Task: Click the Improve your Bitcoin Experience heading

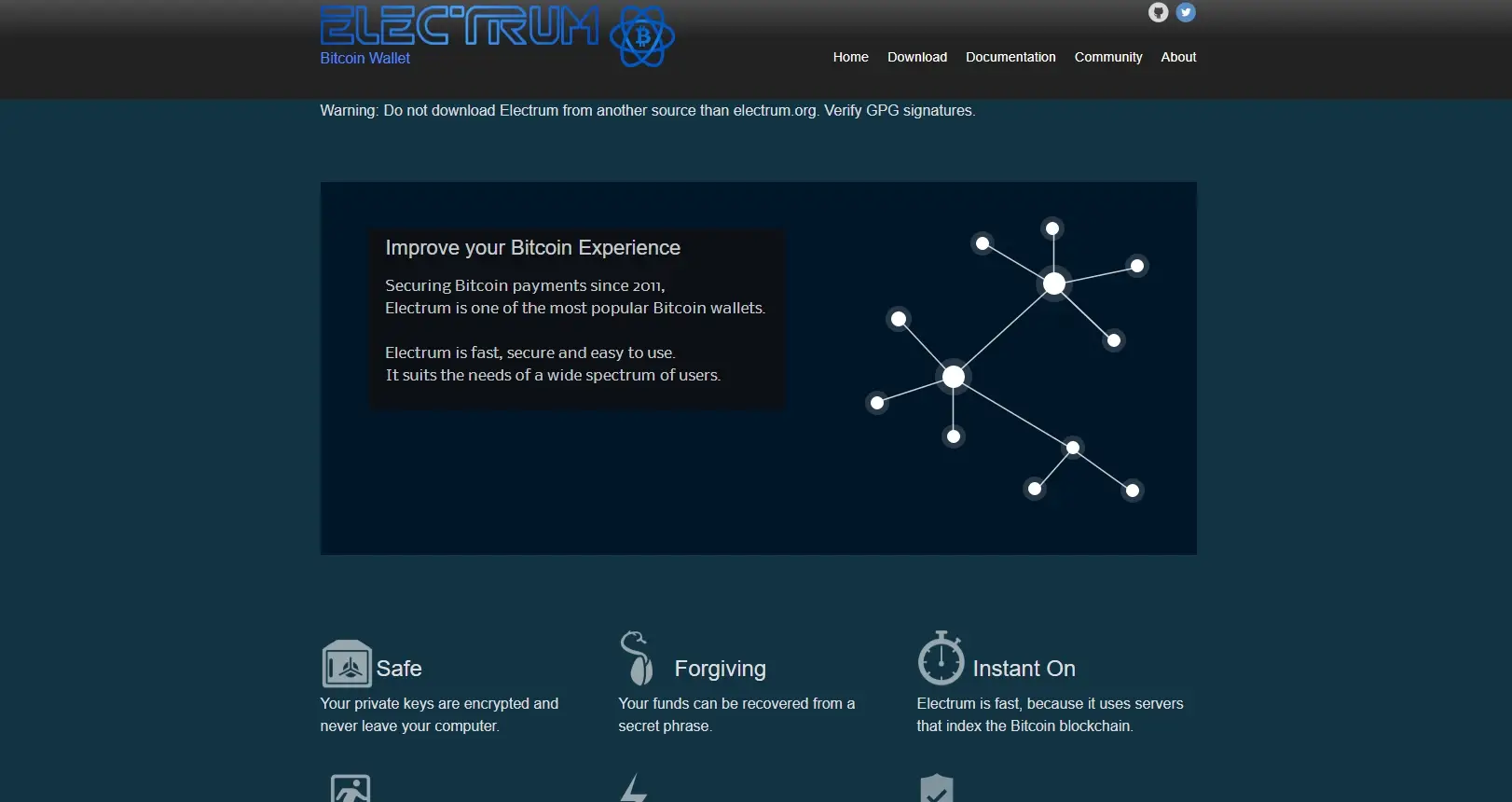Action: point(532,247)
